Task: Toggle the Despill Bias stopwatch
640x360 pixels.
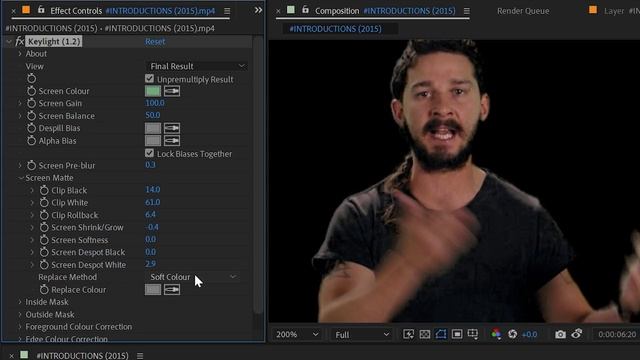Action: 31,128
